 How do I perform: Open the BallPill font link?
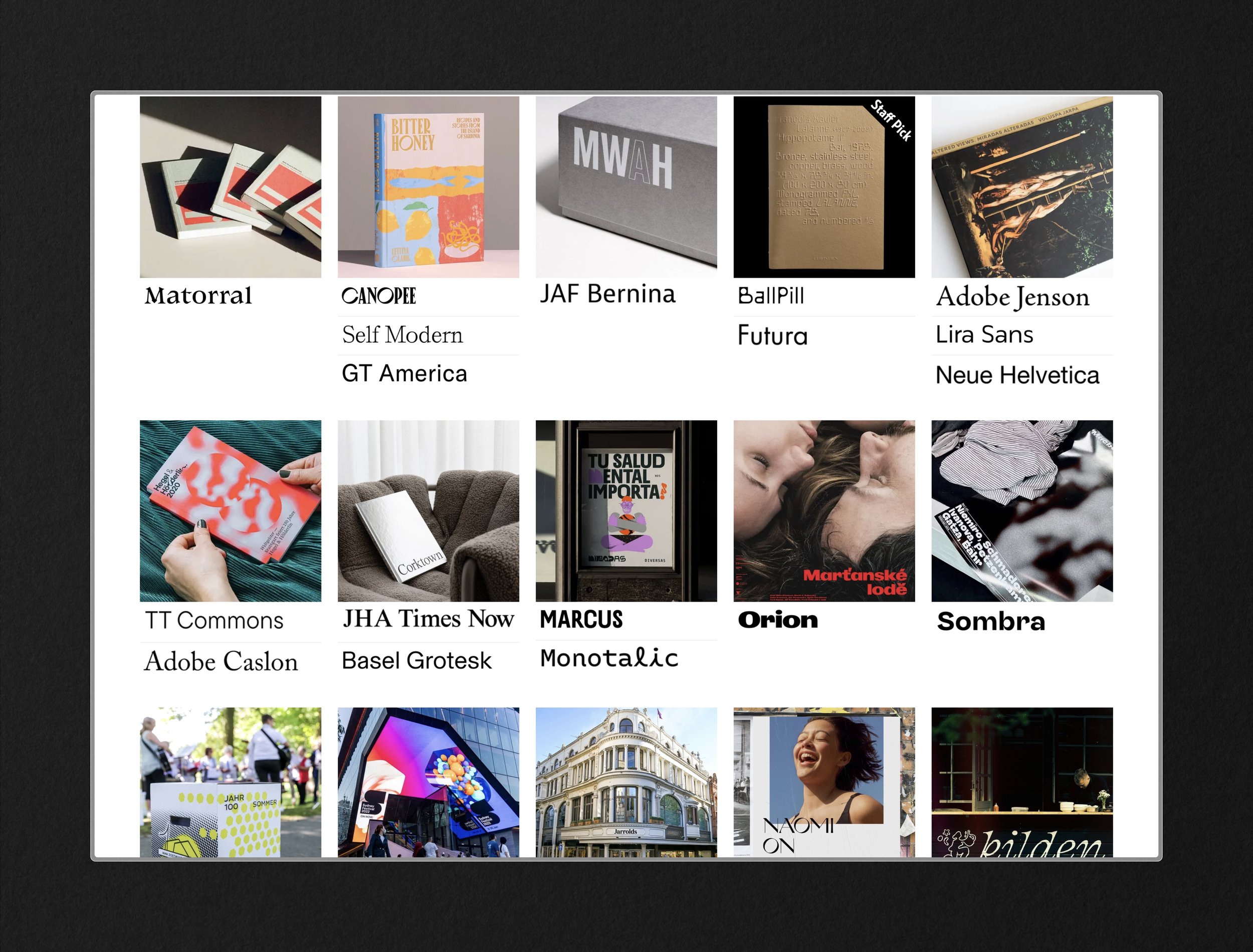pos(770,296)
